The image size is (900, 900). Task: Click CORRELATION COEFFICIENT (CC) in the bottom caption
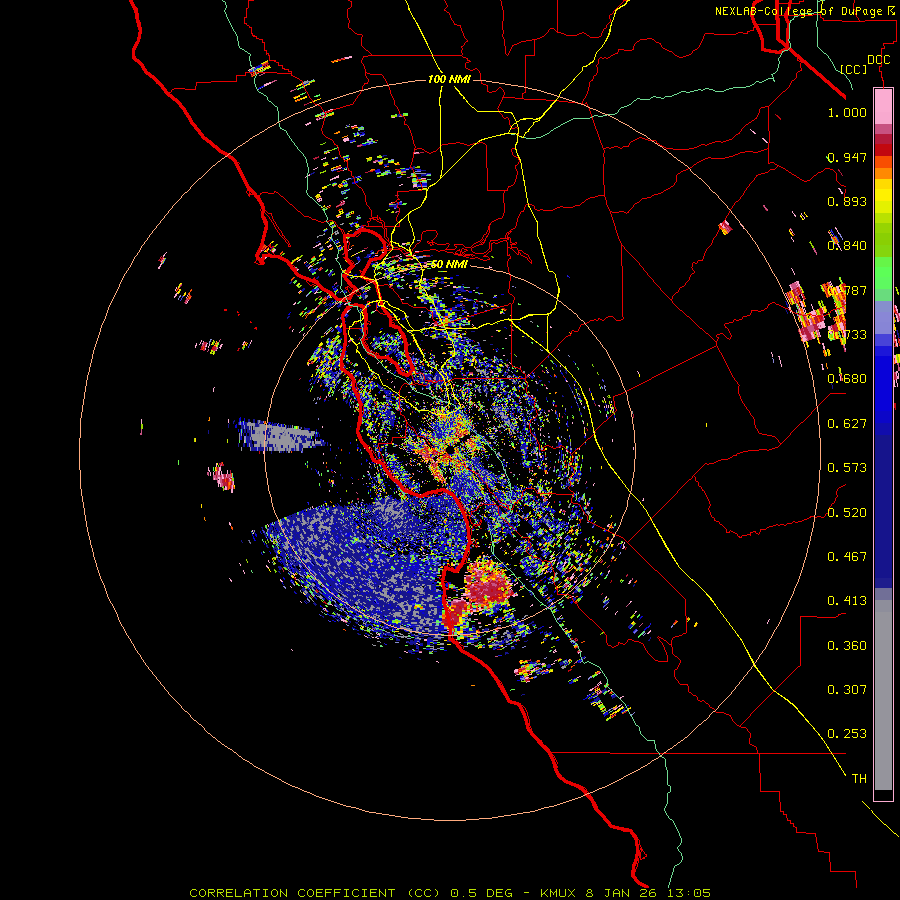click(317, 893)
